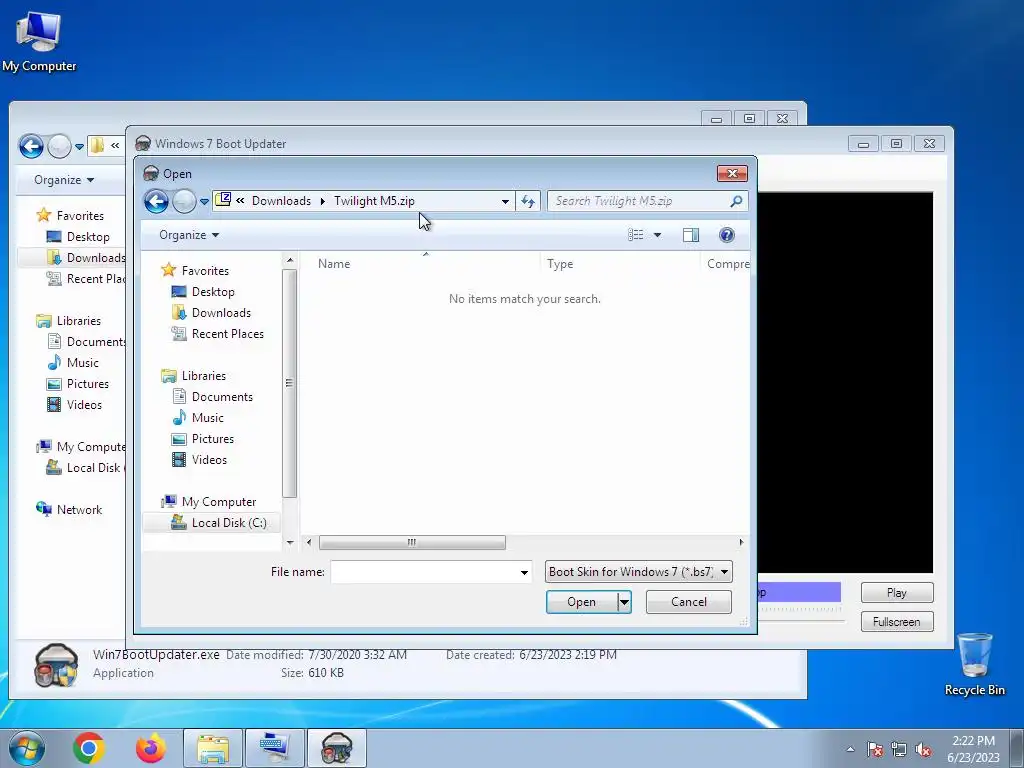
Task: Click Change your view icon
Action: (635, 234)
